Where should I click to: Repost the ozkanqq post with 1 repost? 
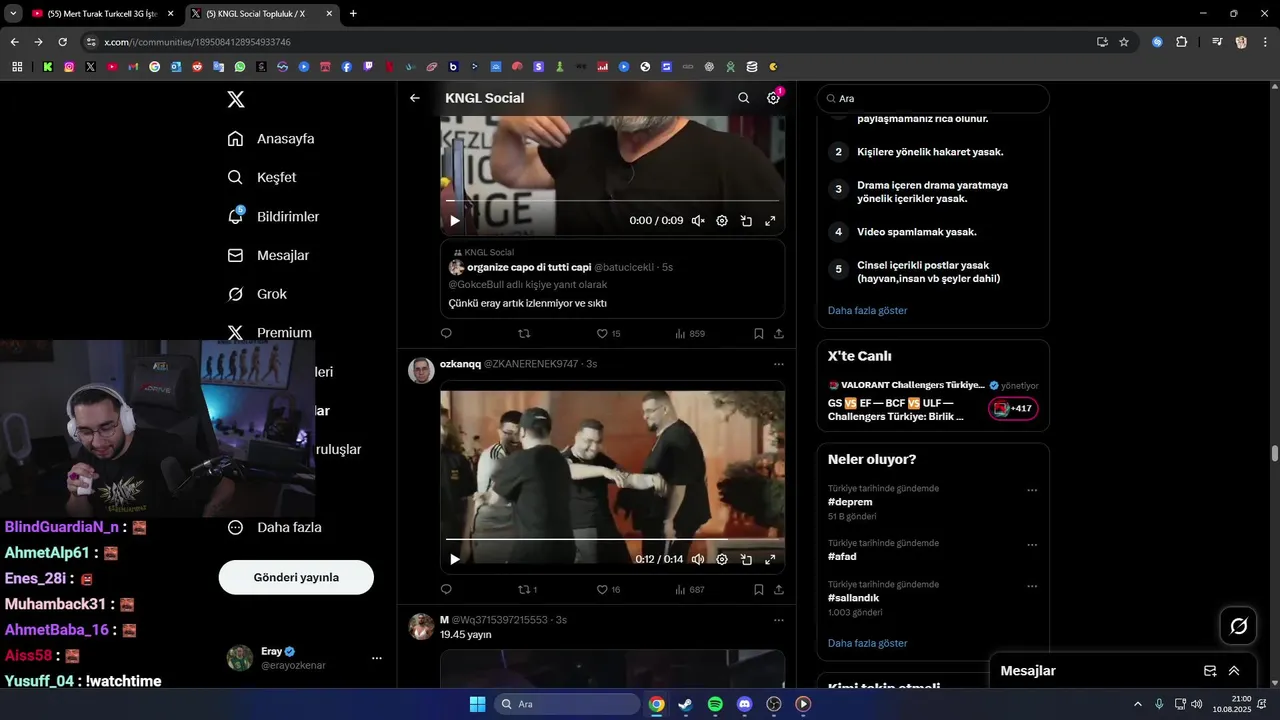(527, 590)
